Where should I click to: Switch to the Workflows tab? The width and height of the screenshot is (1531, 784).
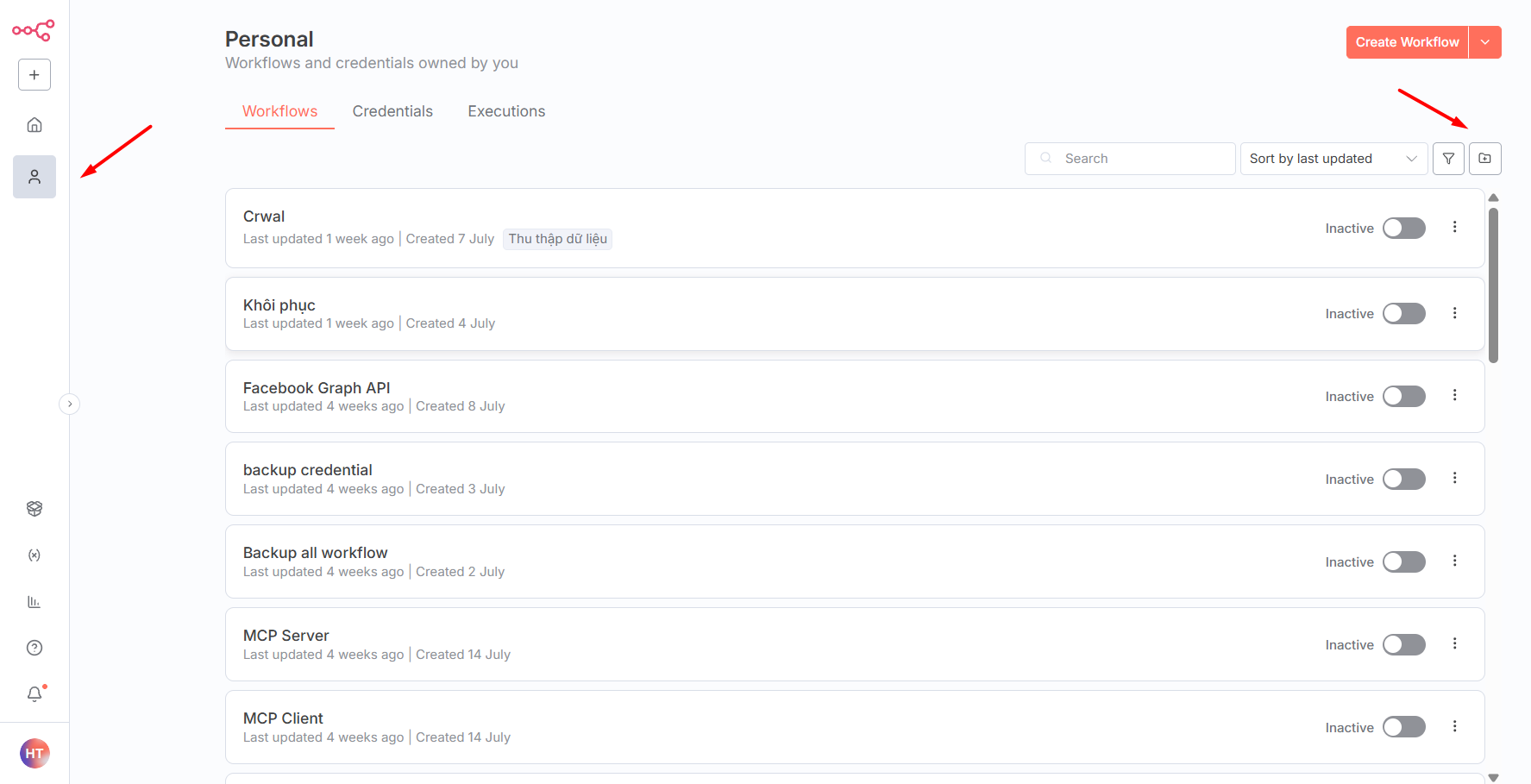point(279,111)
